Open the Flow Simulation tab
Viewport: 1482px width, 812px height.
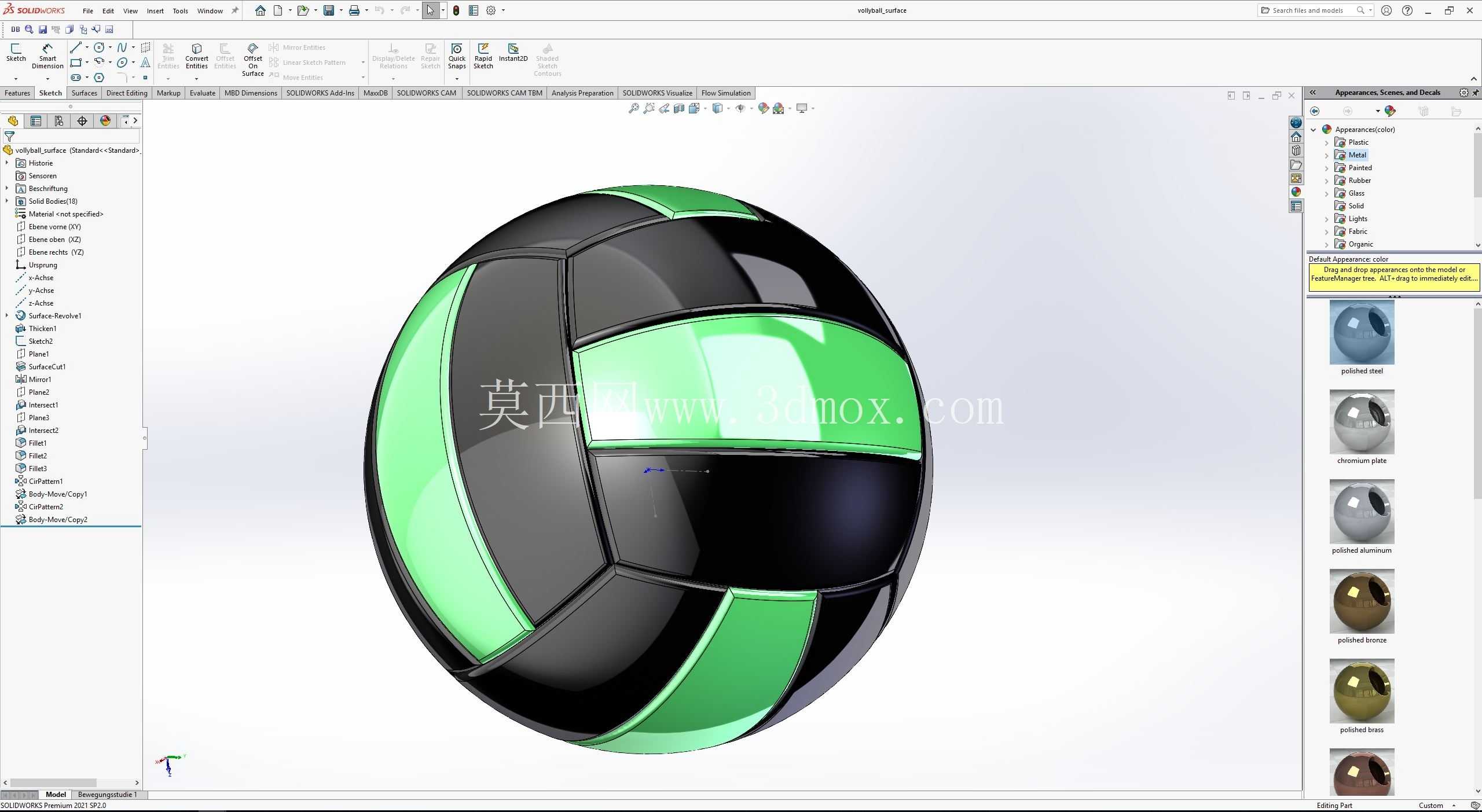tap(725, 93)
